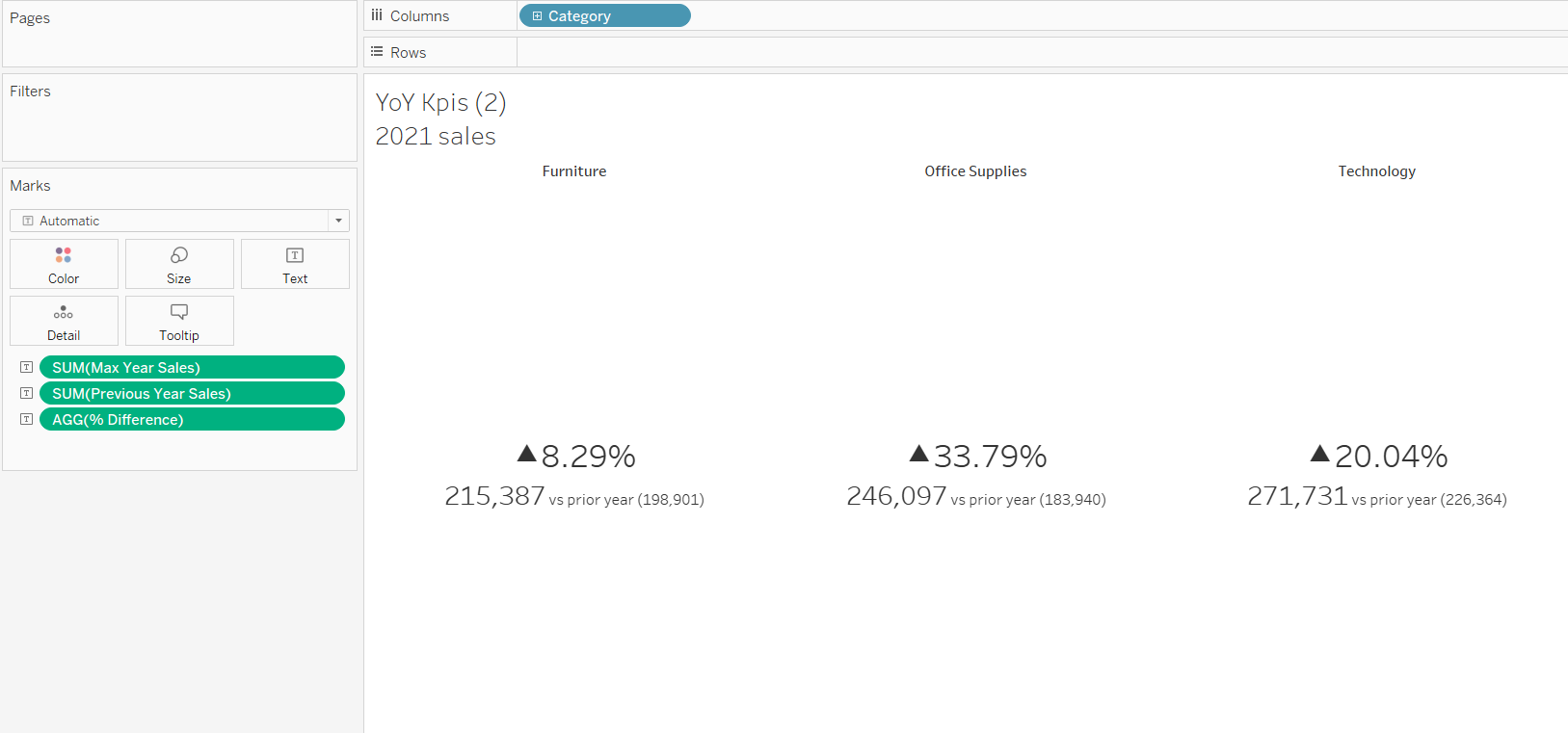Select the SUM(Max Year Sales) pill
This screenshot has height=733, width=1568.
[192, 367]
